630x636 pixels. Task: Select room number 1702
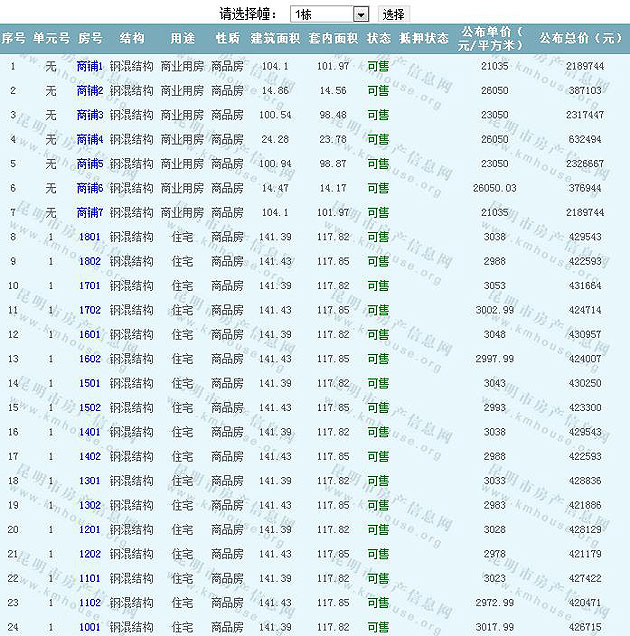90,310
